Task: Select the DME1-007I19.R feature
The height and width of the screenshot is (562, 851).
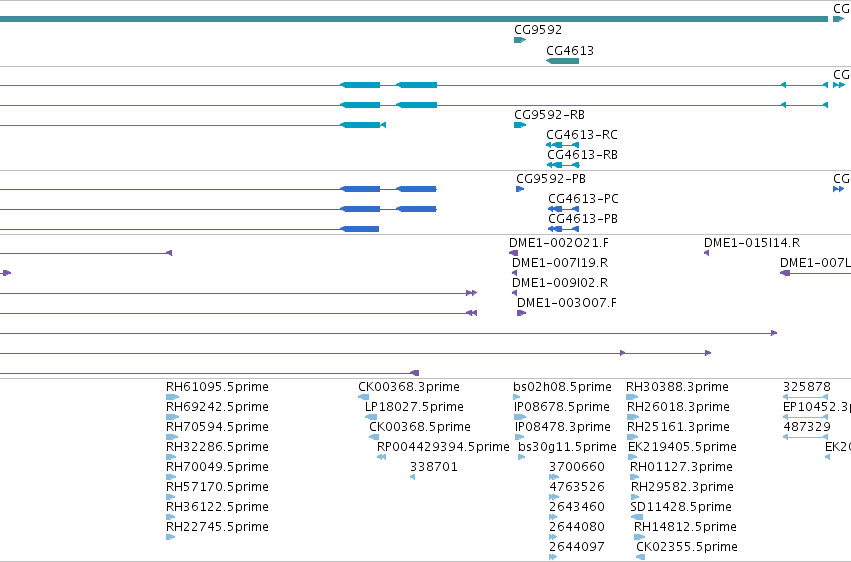Action: point(560,263)
